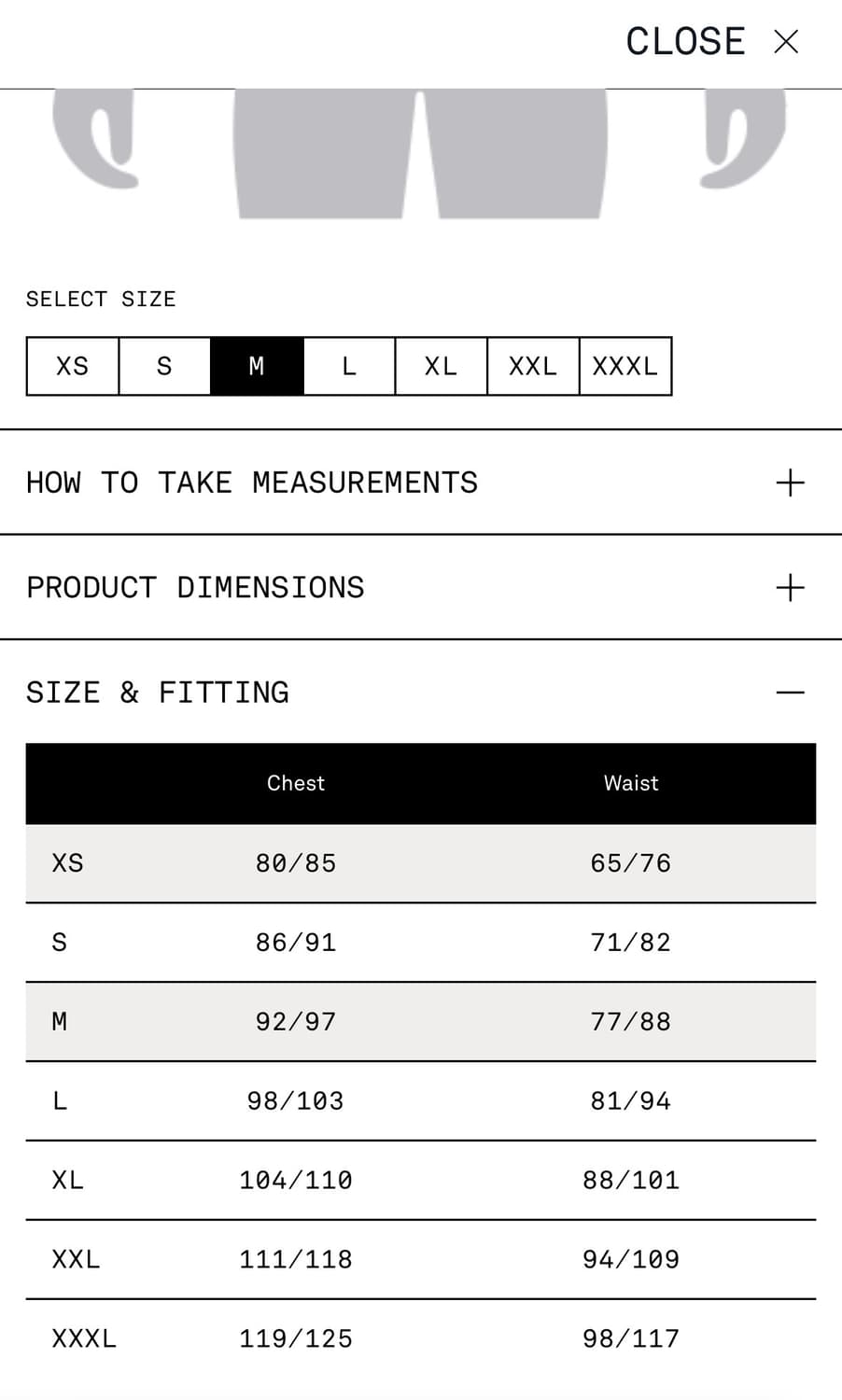Select size S
Screen dimensions: 842x1400
pyautogui.click(x=164, y=366)
